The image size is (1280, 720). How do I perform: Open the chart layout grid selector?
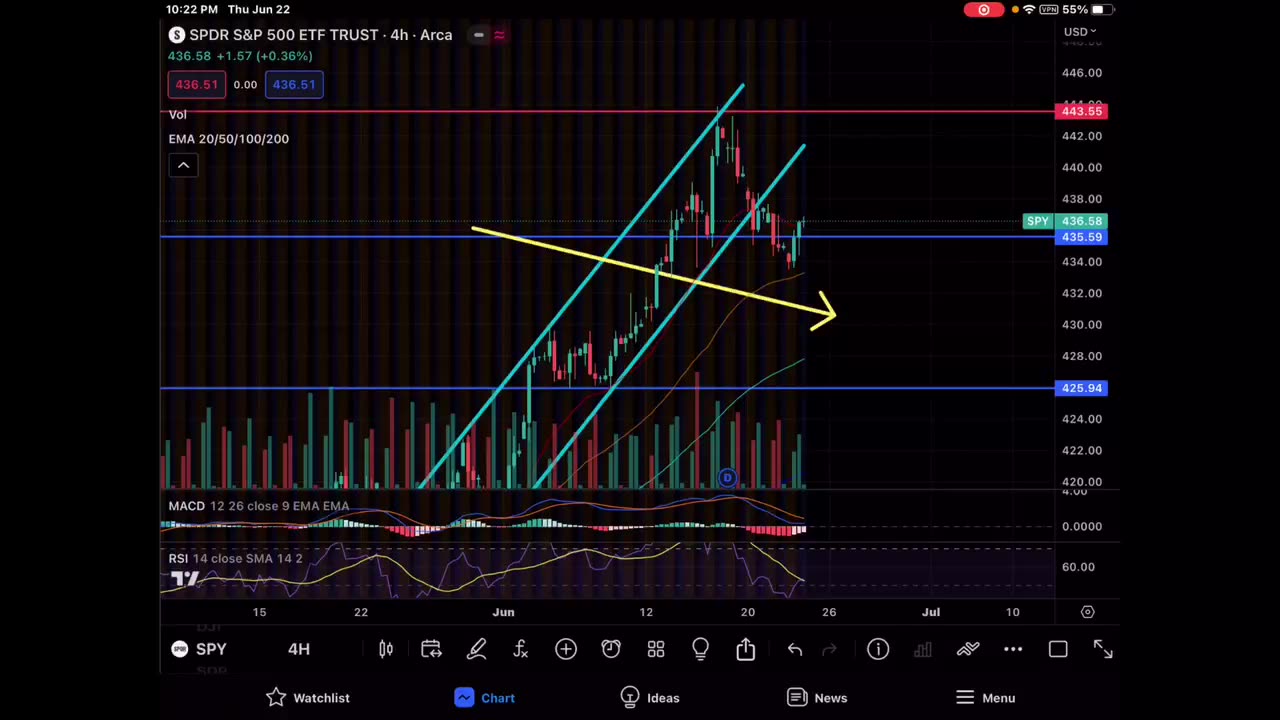click(x=656, y=649)
